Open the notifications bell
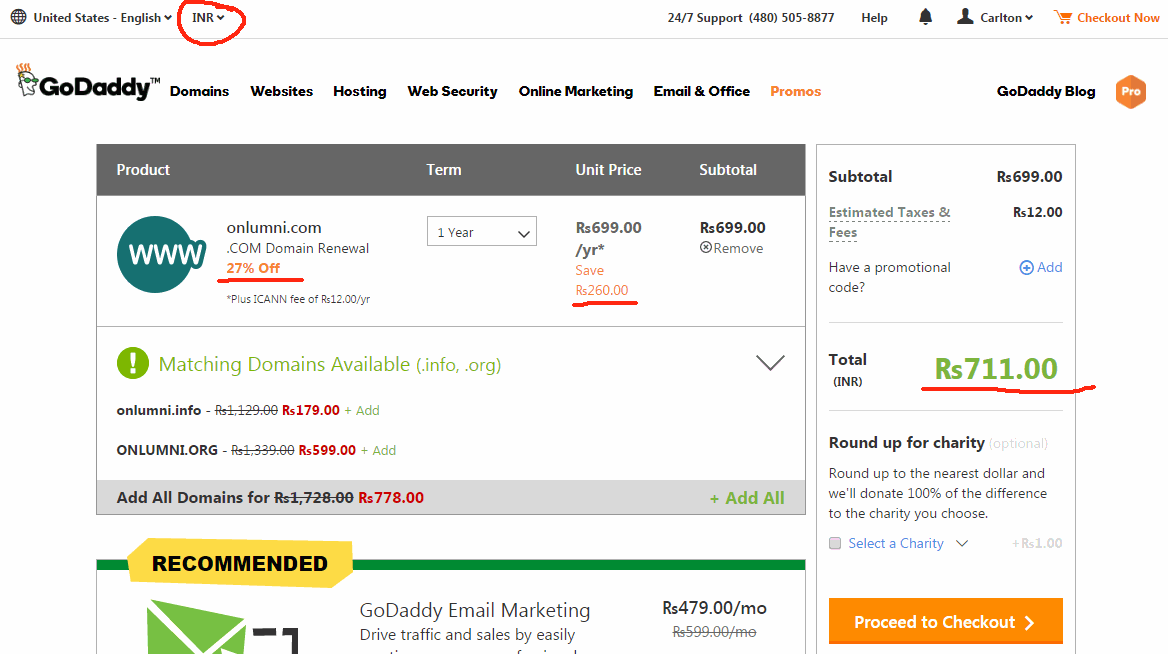1168x654 pixels. (x=925, y=17)
